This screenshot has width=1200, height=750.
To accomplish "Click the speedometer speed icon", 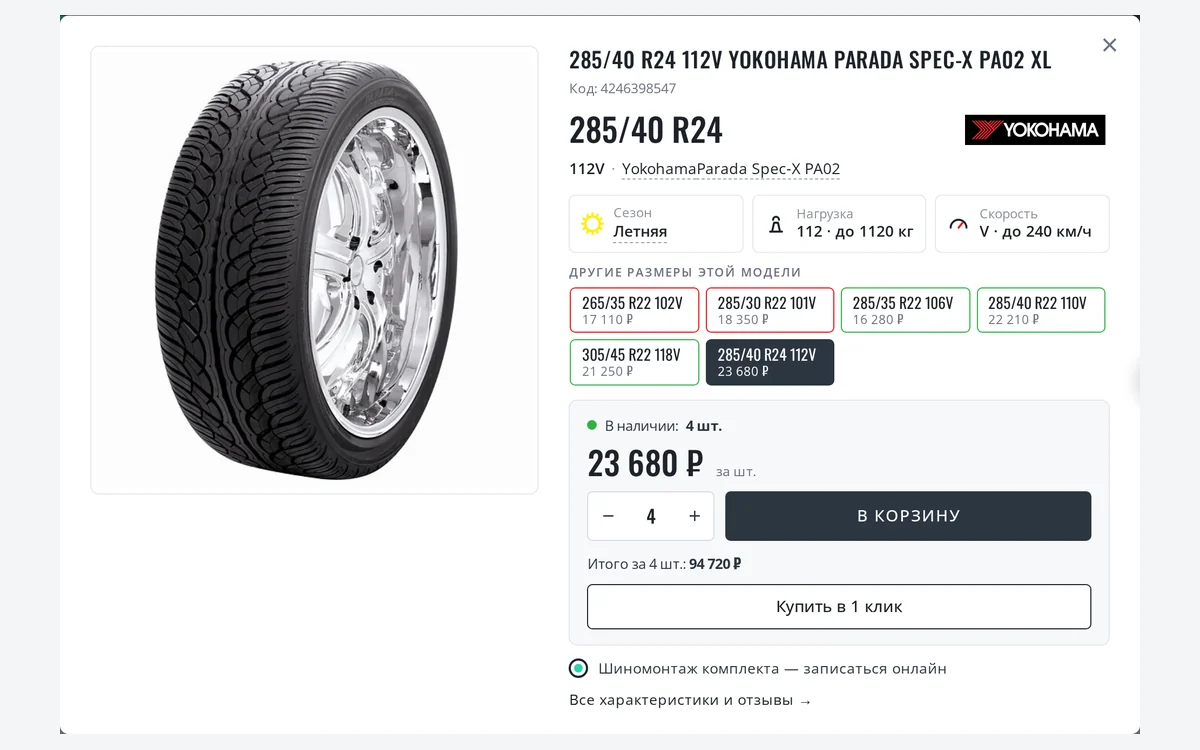I will (959, 224).
